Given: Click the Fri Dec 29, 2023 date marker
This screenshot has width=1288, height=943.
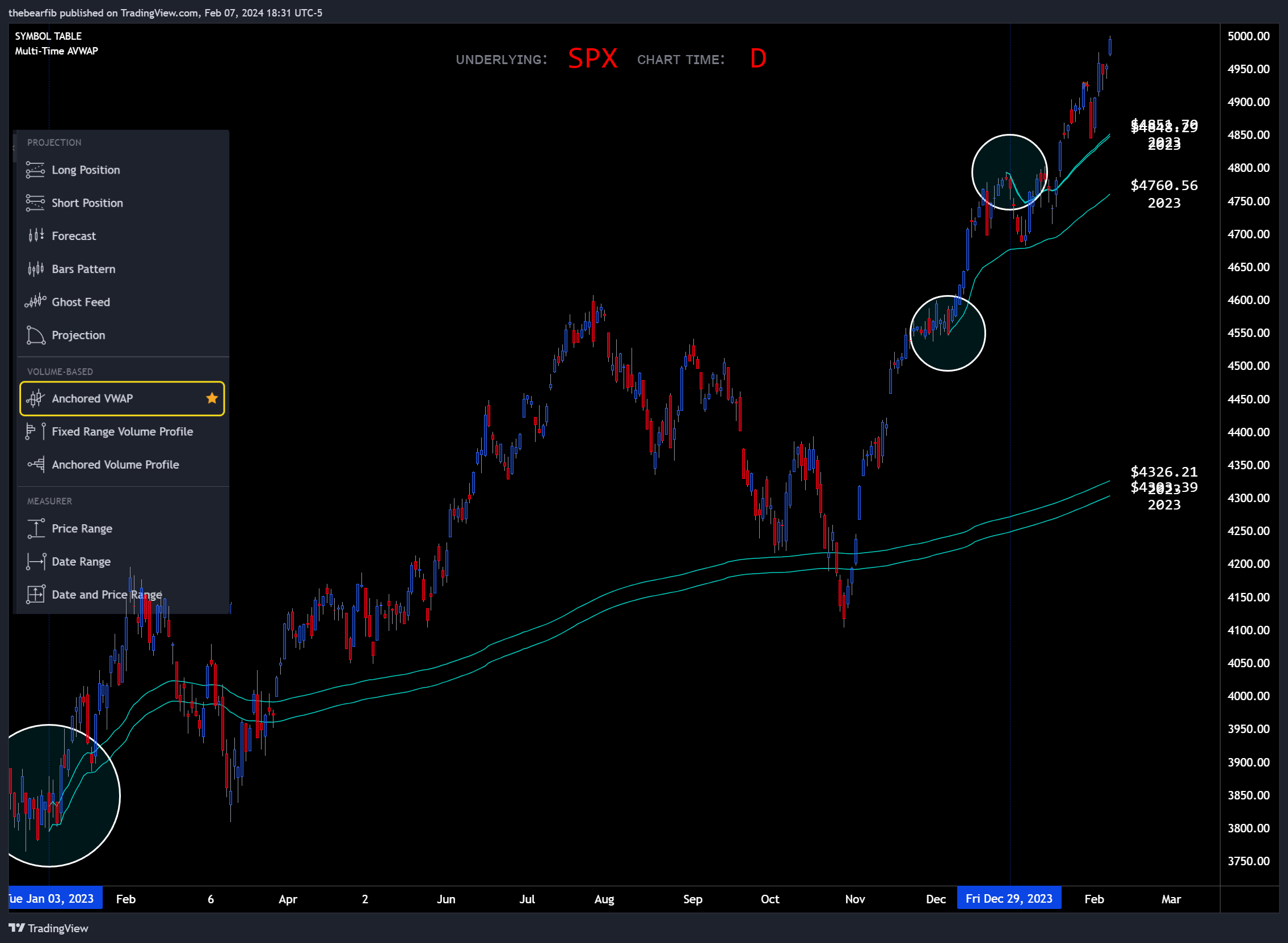Looking at the screenshot, I should coord(1009,899).
